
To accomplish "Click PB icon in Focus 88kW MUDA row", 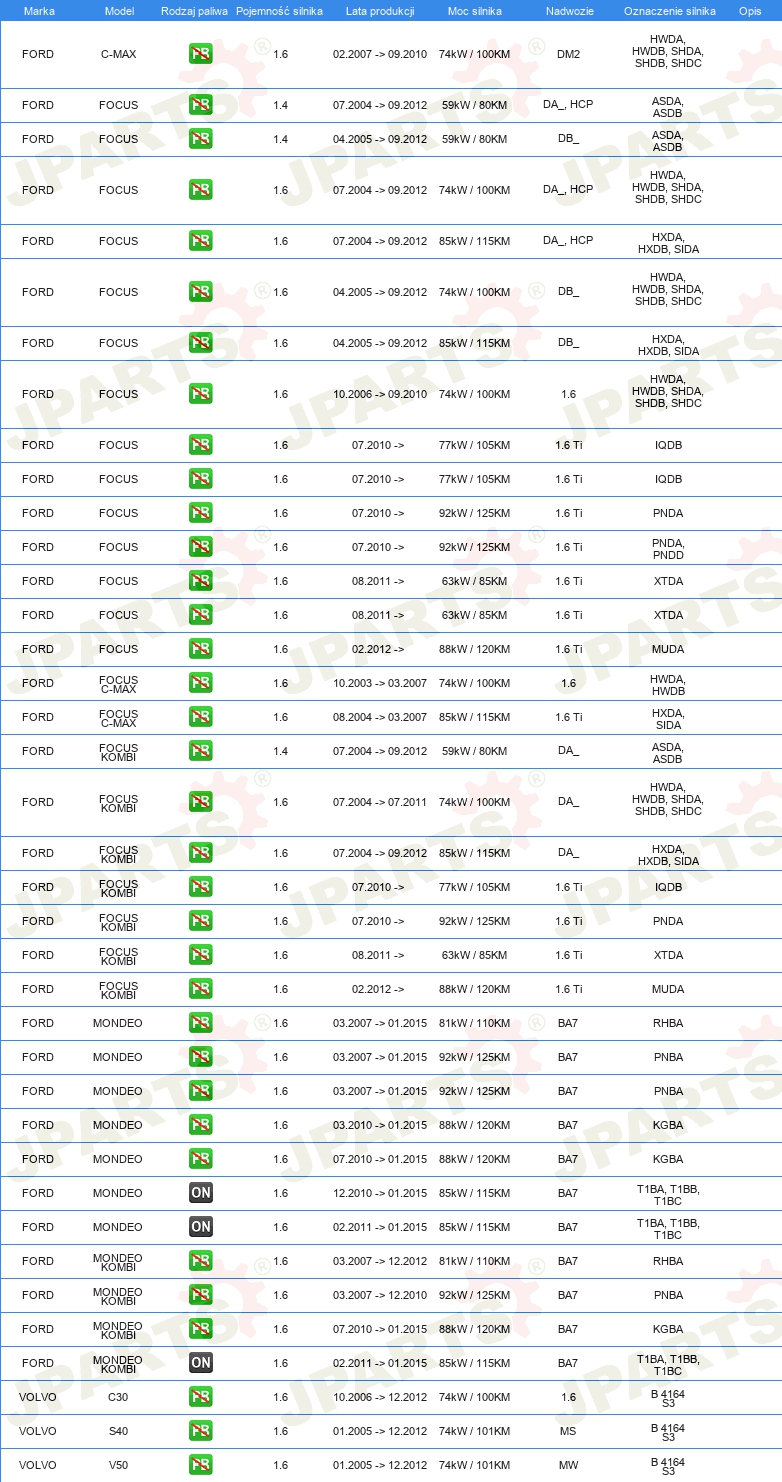I will [201, 649].
